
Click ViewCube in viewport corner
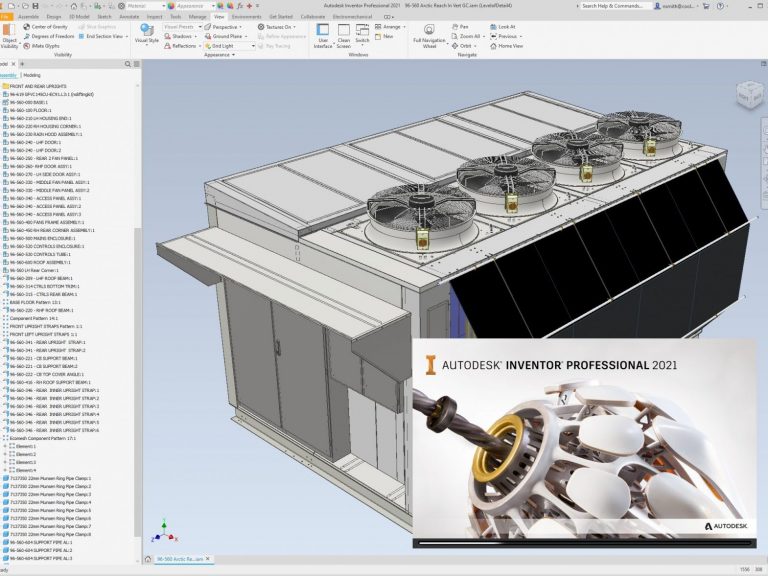click(749, 95)
